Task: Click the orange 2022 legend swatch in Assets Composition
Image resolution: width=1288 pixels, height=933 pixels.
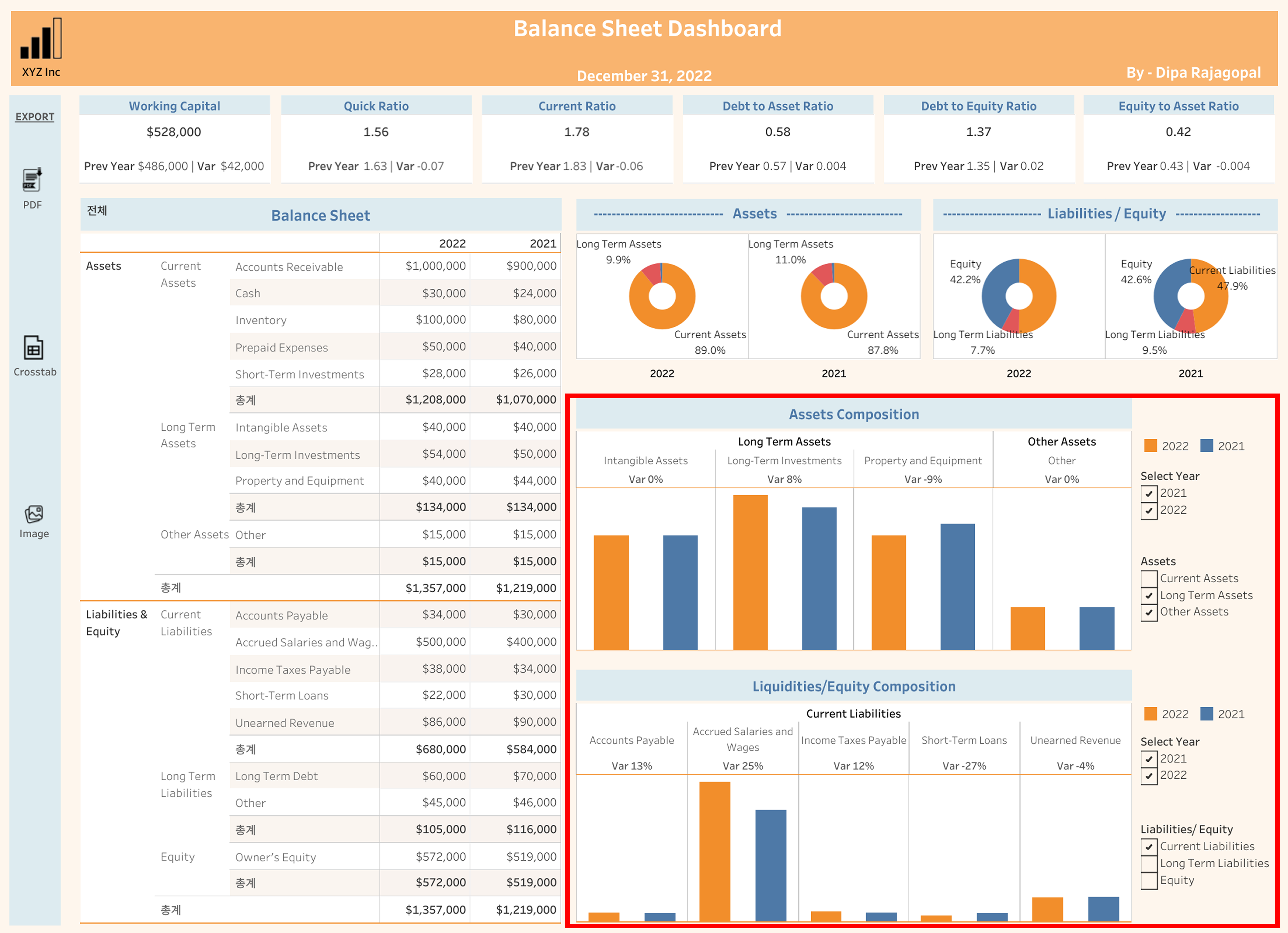Action: [x=1151, y=446]
